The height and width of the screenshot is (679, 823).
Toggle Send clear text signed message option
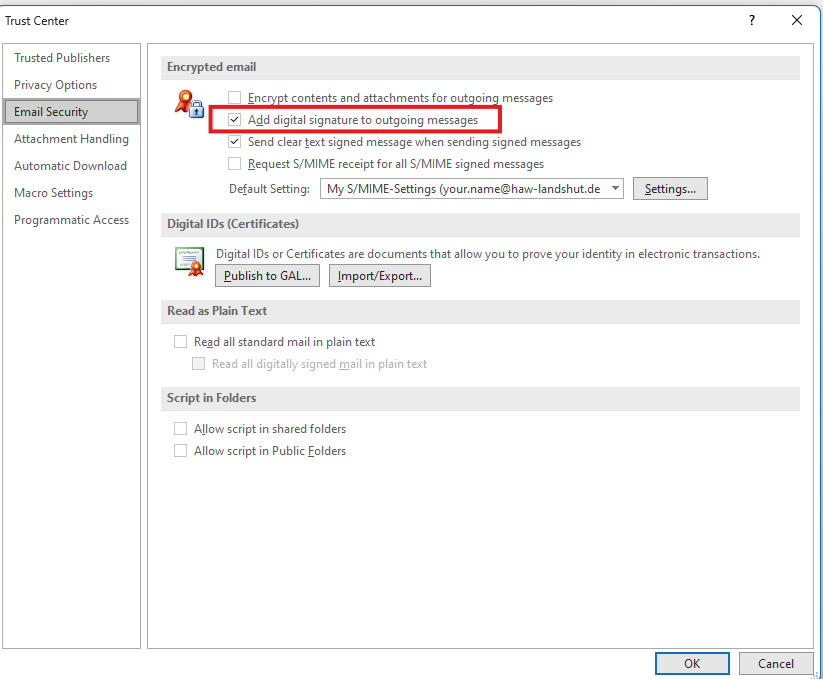tap(235, 142)
